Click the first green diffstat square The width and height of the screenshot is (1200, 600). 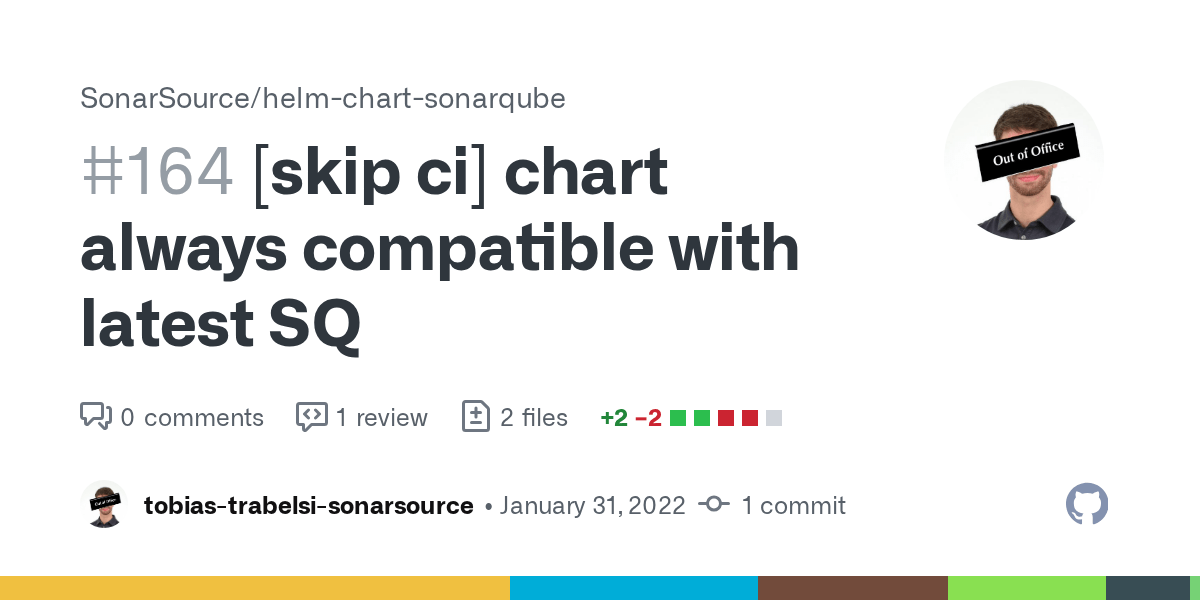(678, 418)
